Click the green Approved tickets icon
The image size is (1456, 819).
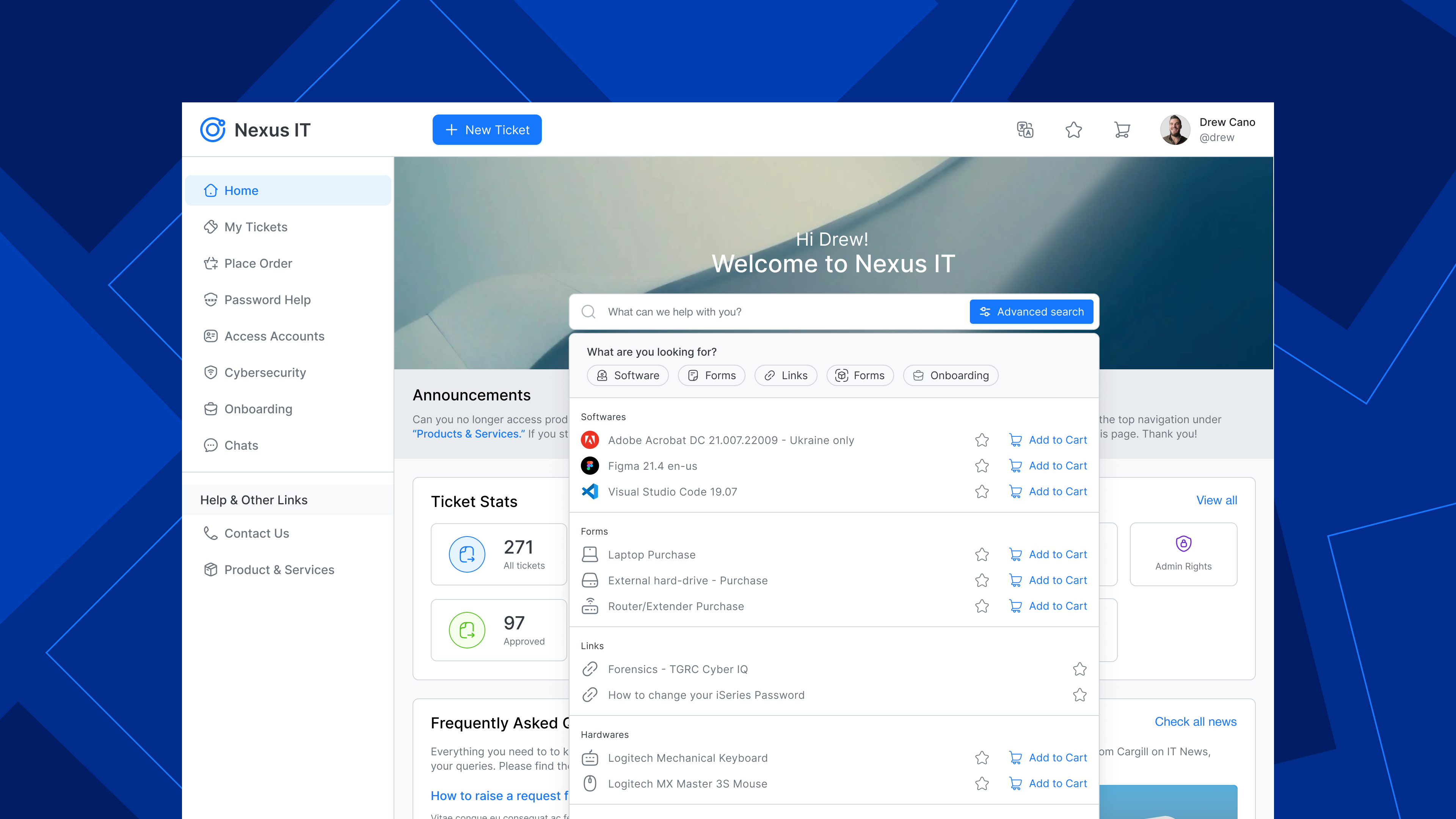pyautogui.click(x=467, y=630)
